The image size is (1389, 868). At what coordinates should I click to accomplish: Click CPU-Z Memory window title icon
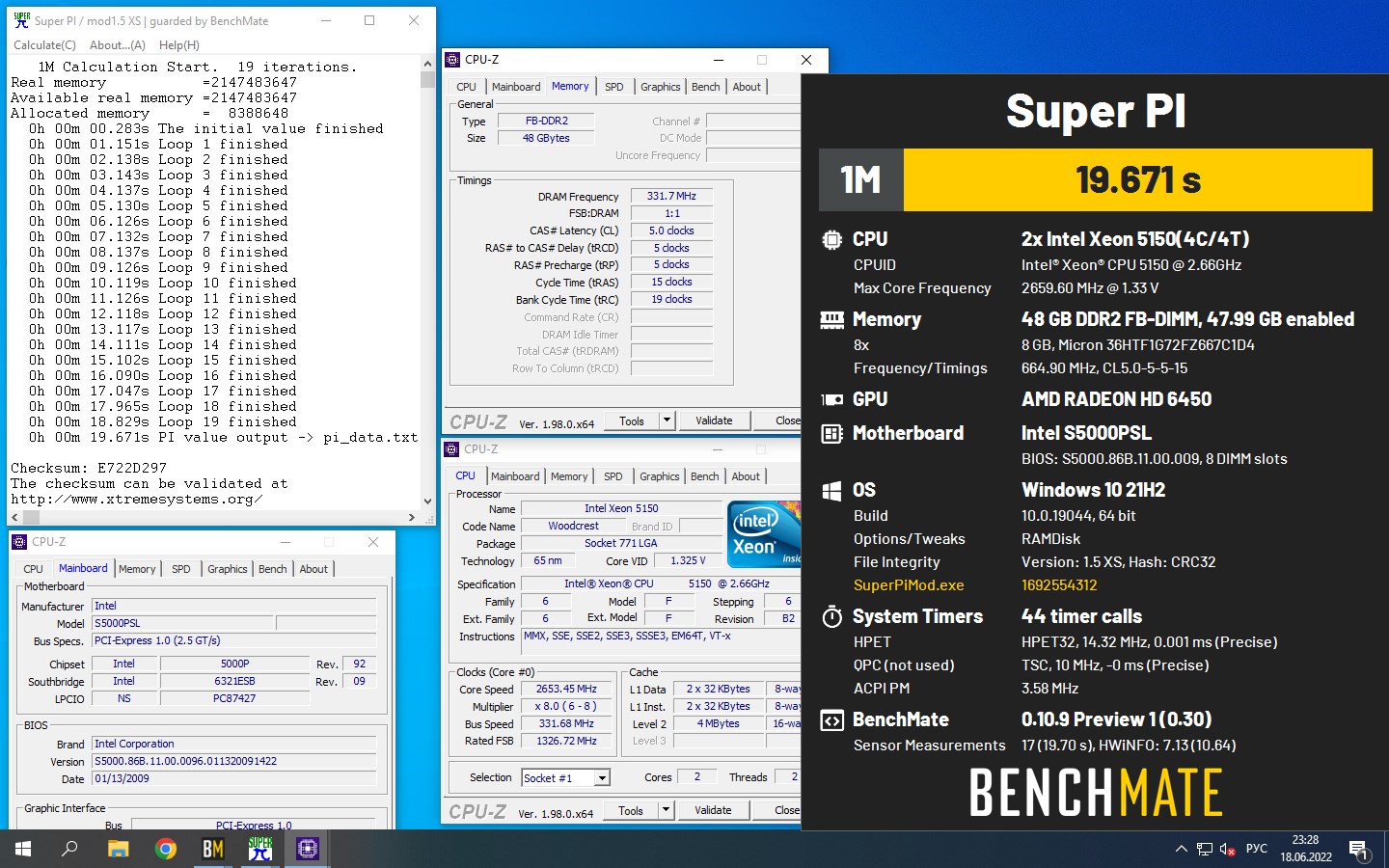pyautogui.click(x=452, y=60)
